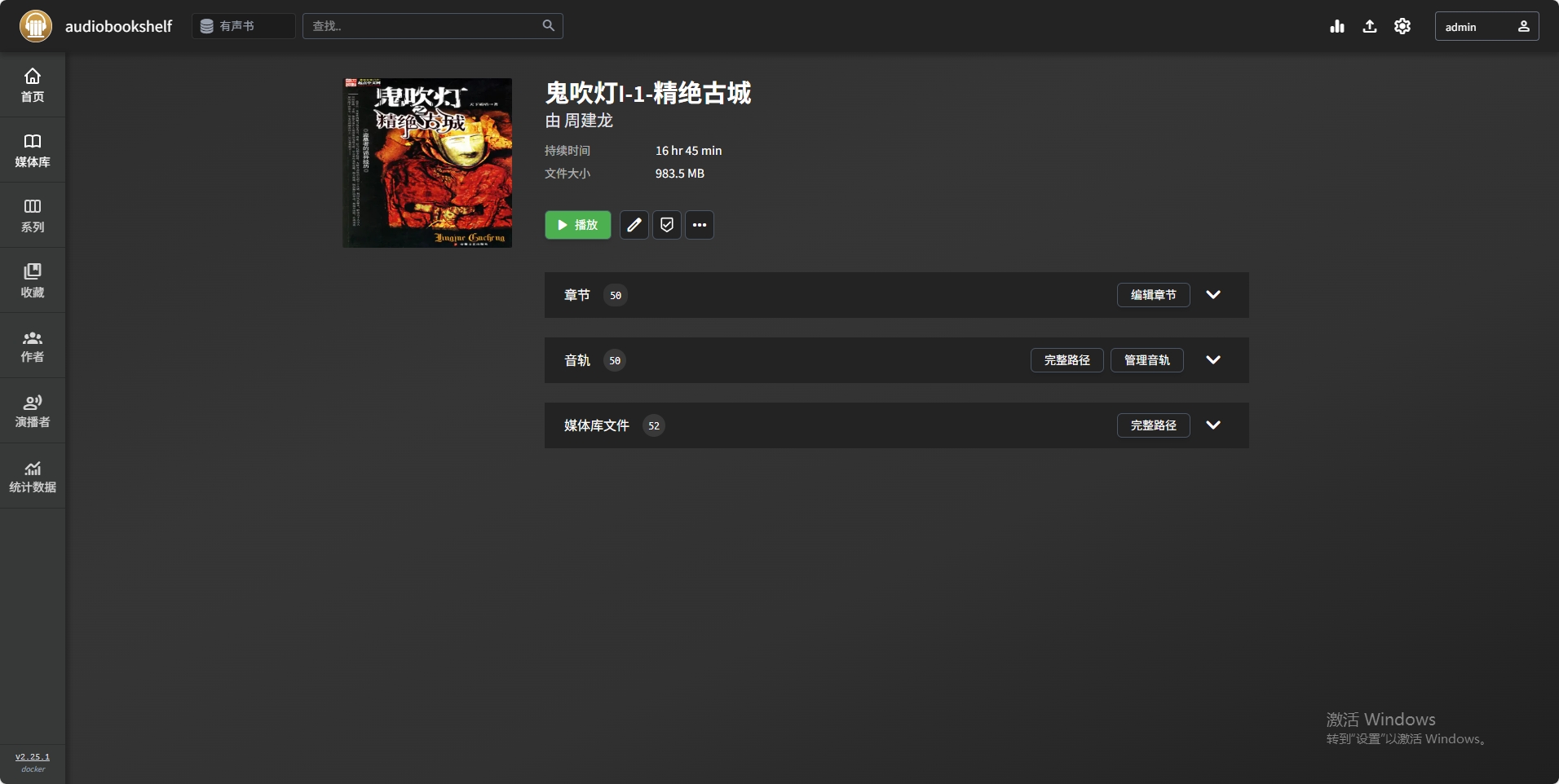
Task: Click the upload icon in top bar
Action: click(1370, 26)
